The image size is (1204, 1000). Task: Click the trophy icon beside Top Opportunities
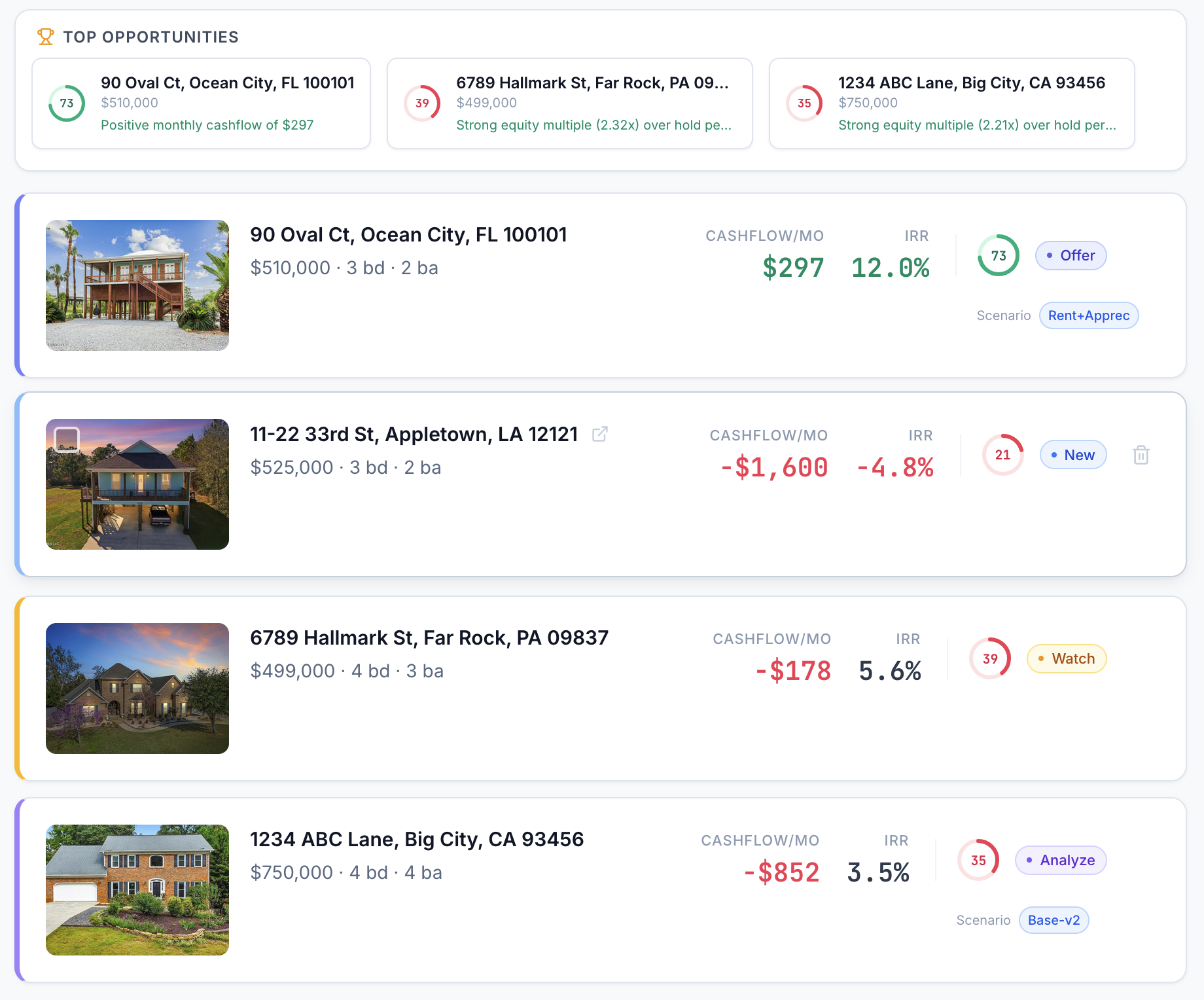pos(45,37)
